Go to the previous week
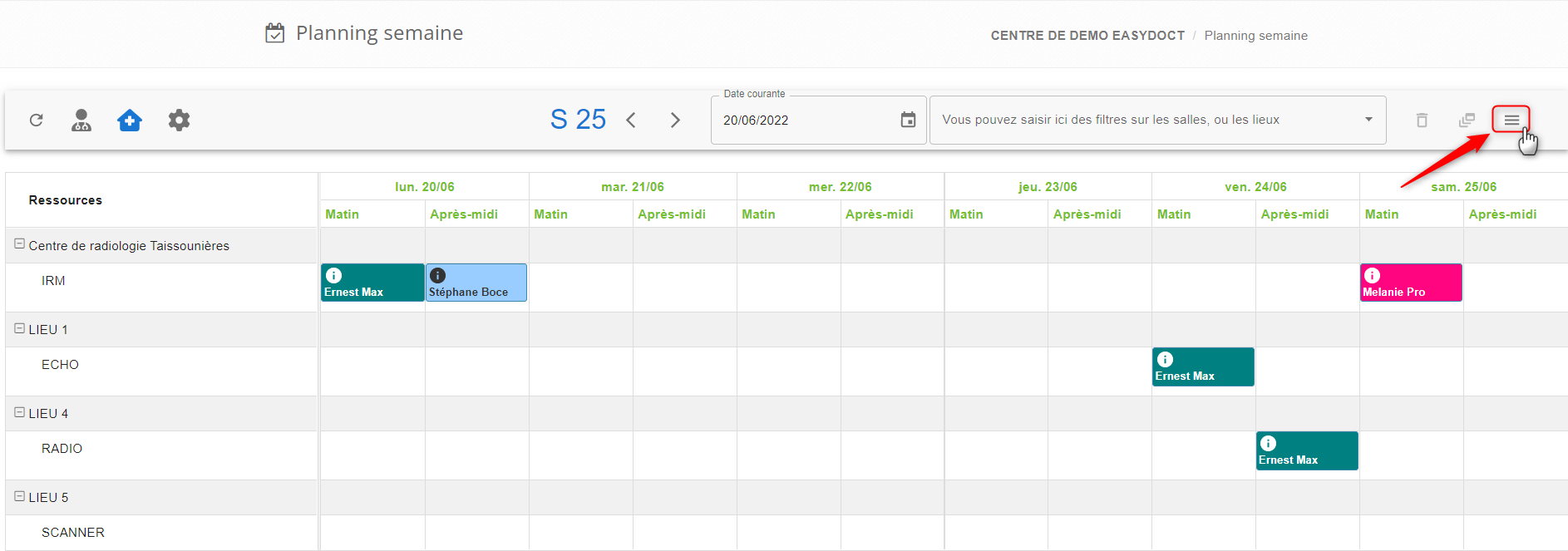The image size is (1568, 551). pos(631,121)
